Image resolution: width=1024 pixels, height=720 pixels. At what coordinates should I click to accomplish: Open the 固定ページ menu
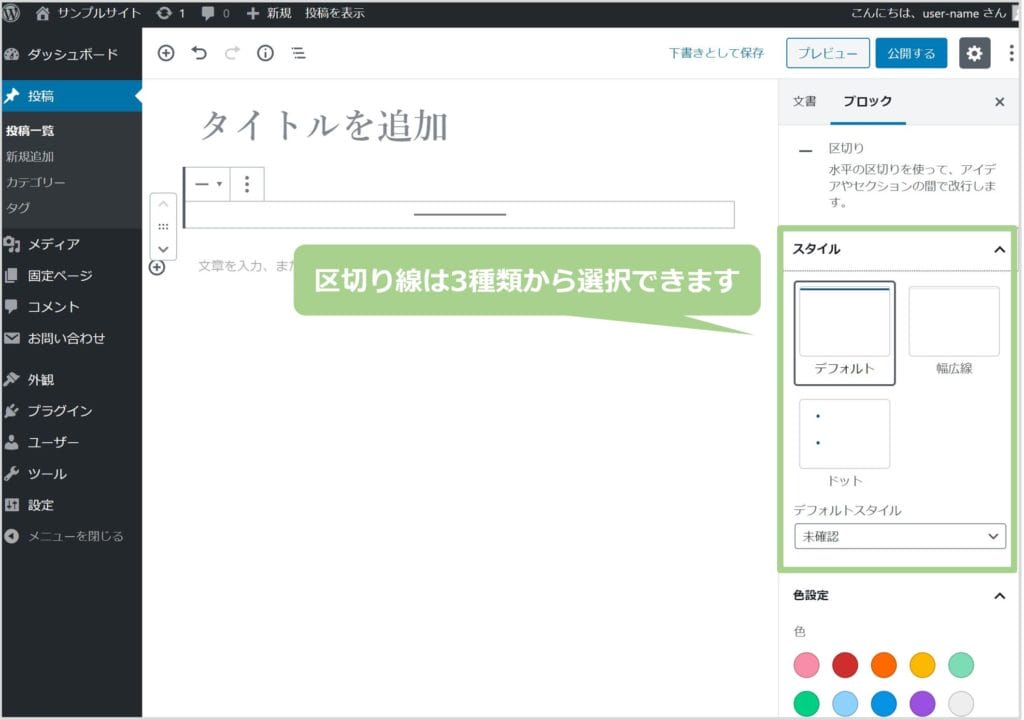click(x=71, y=276)
